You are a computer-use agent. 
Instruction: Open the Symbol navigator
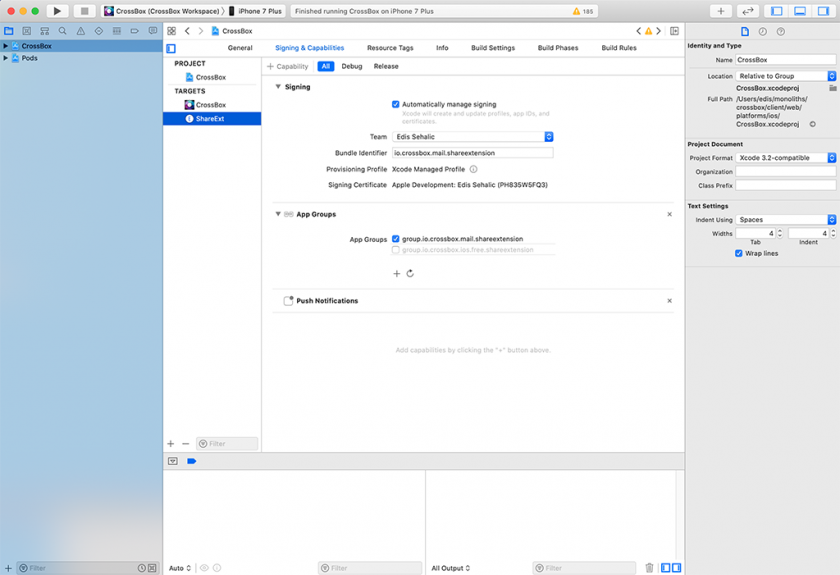point(44,31)
